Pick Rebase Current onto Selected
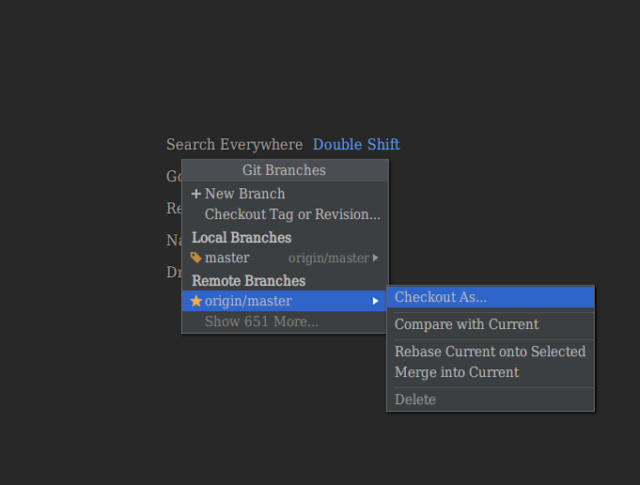Screen dimensions: 640x485 coord(490,352)
